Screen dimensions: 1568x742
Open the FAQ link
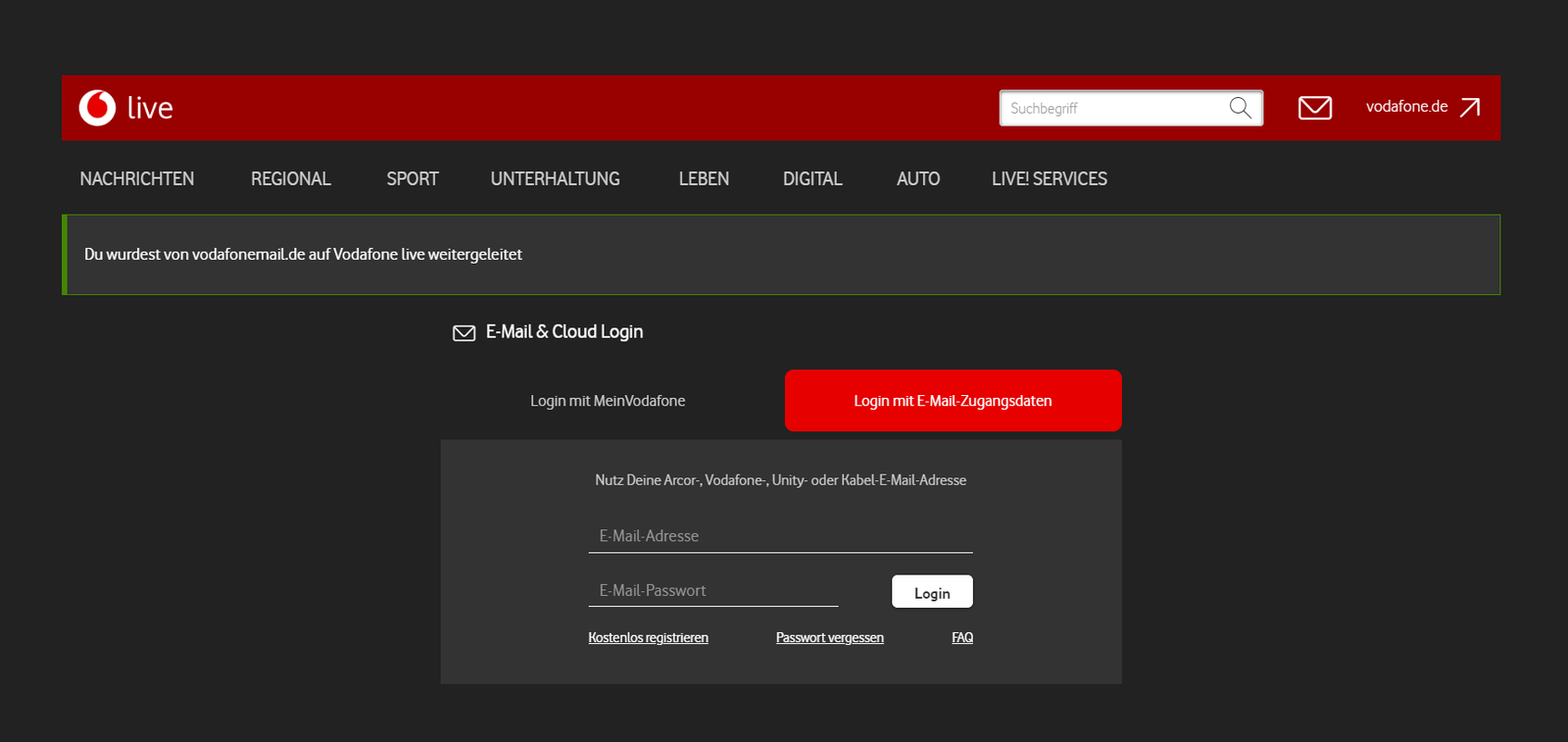click(962, 637)
